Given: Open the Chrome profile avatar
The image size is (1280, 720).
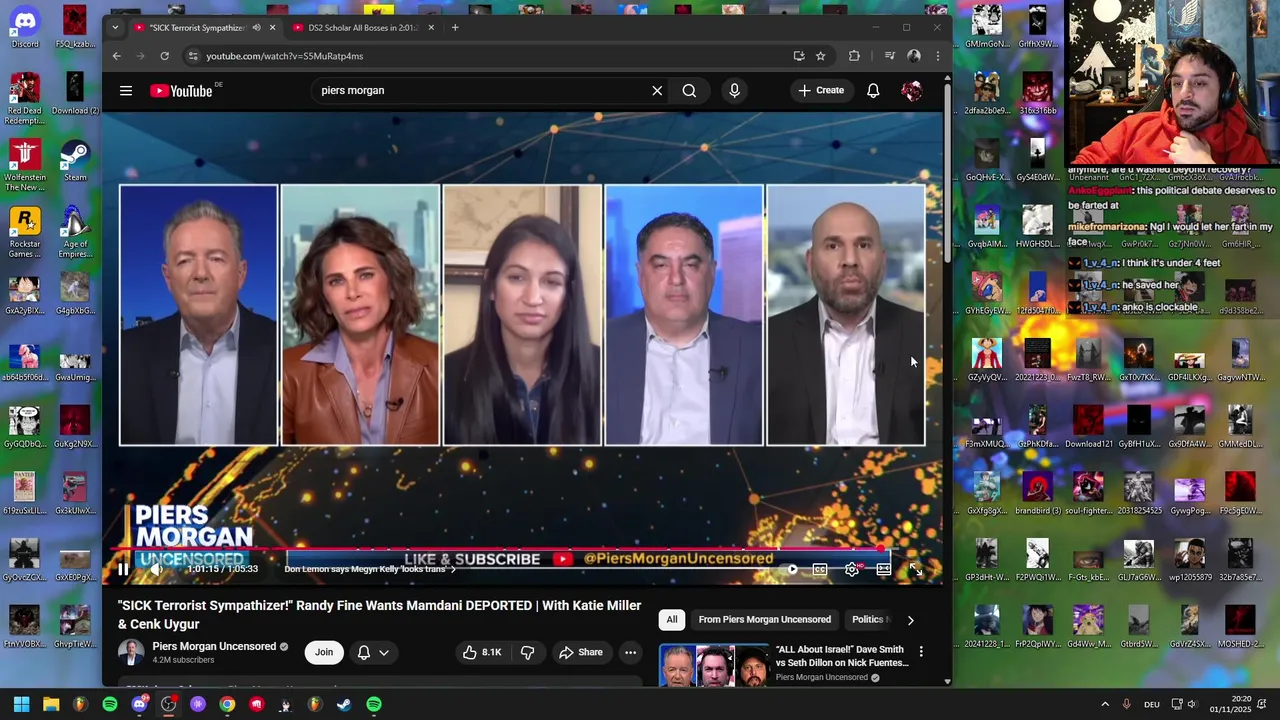Looking at the screenshot, I should tap(913, 56).
